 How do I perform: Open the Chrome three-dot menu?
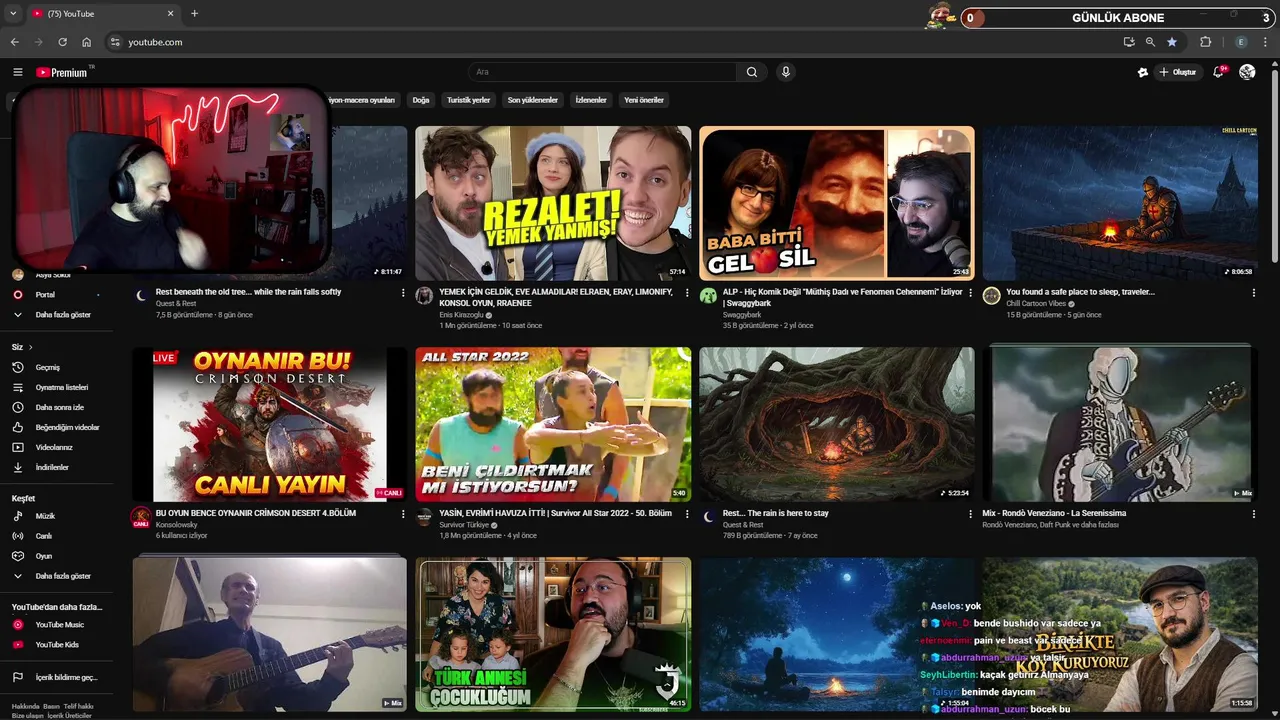point(1266,42)
